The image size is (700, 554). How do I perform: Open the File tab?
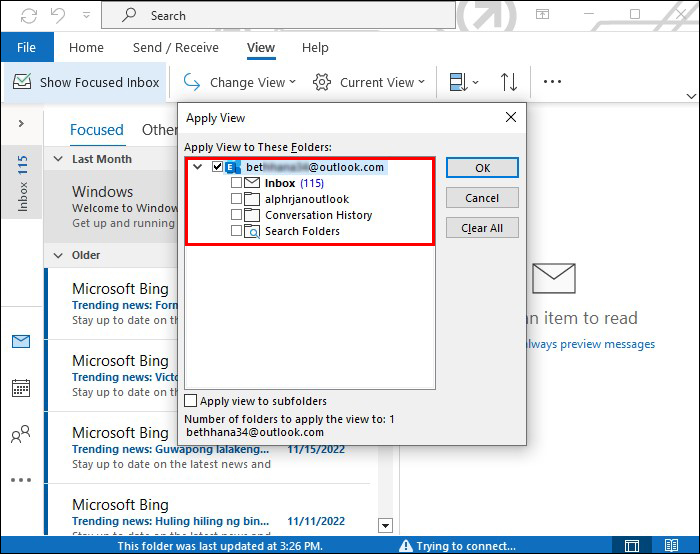click(x=27, y=47)
